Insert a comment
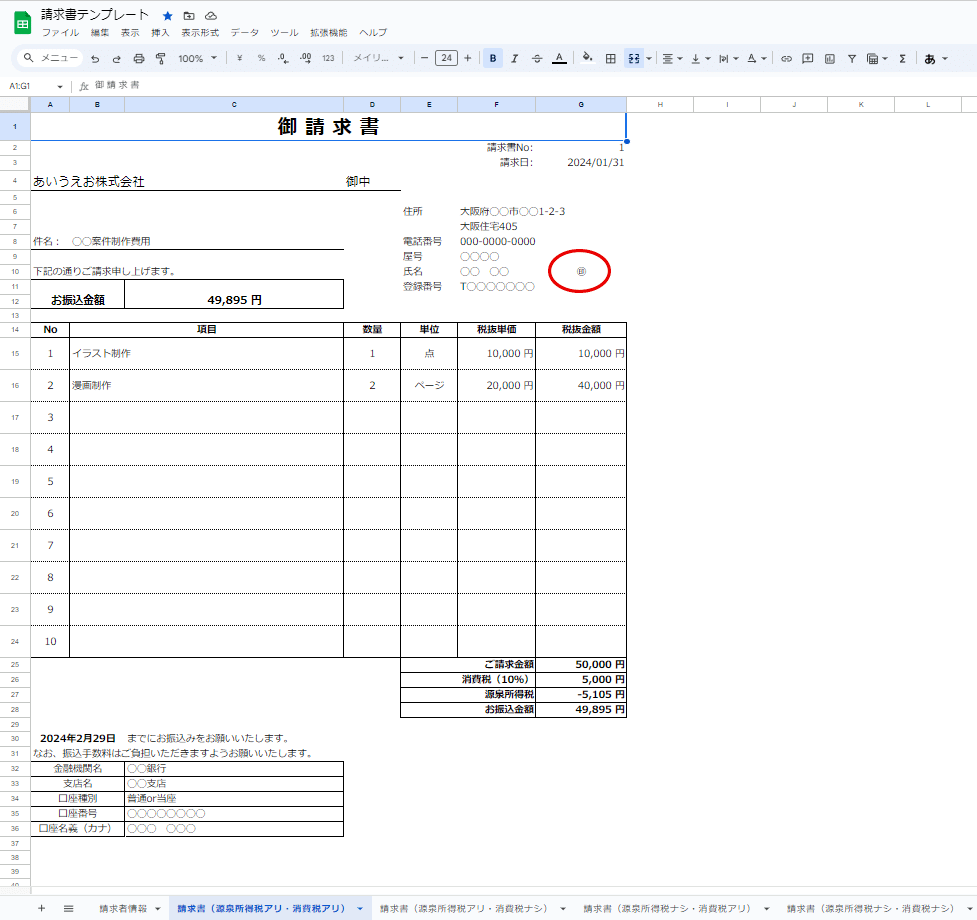The image size is (977, 920). 806,59
